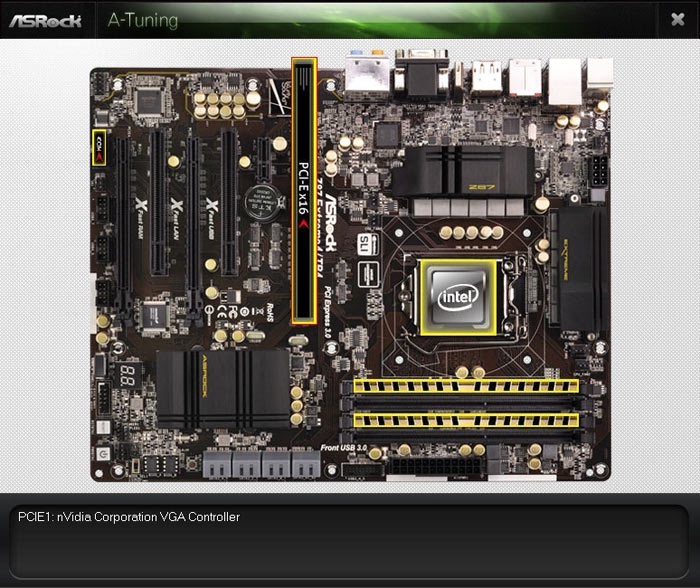Click the RoHS marking on the board

pyautogui.click(x=270, y=312)
